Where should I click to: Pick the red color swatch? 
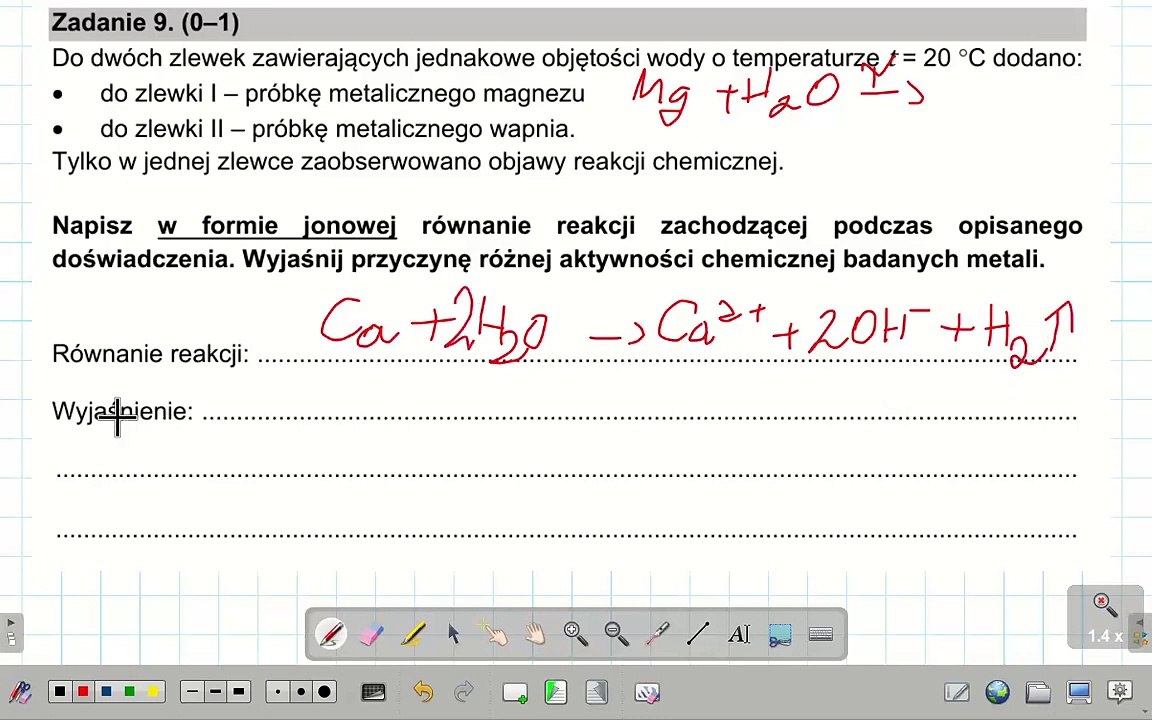(83, 691)
